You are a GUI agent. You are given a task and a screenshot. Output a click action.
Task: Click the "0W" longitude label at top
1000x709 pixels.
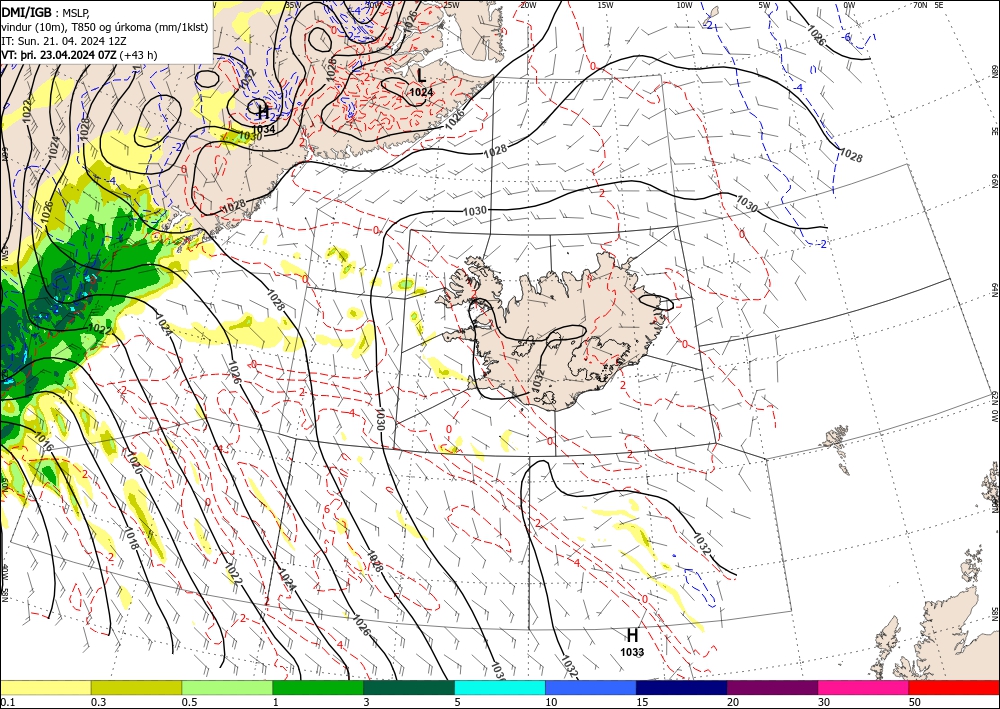coord(849,5)
